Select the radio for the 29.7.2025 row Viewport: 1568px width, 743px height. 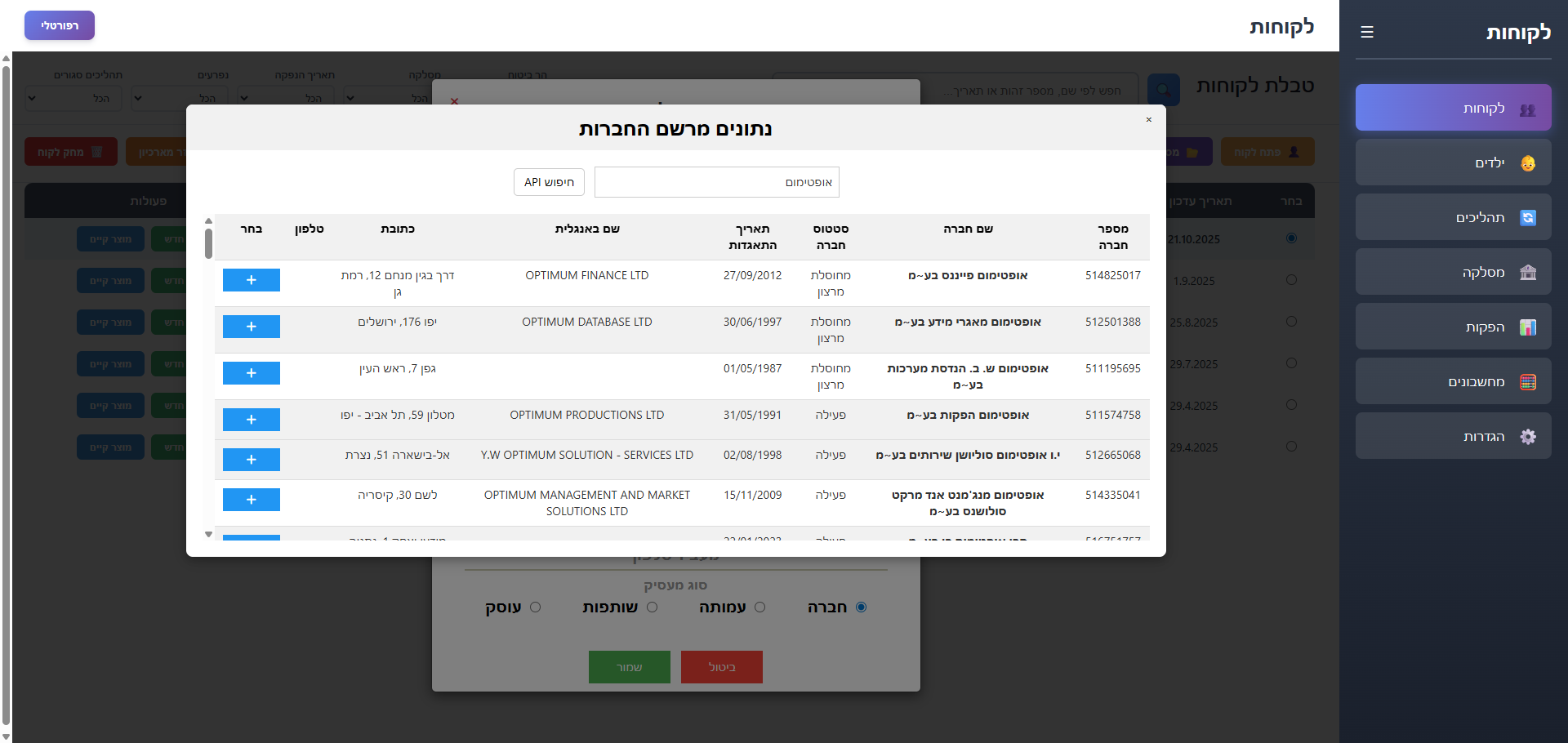pyautogui.click(x=1291, y=363)
